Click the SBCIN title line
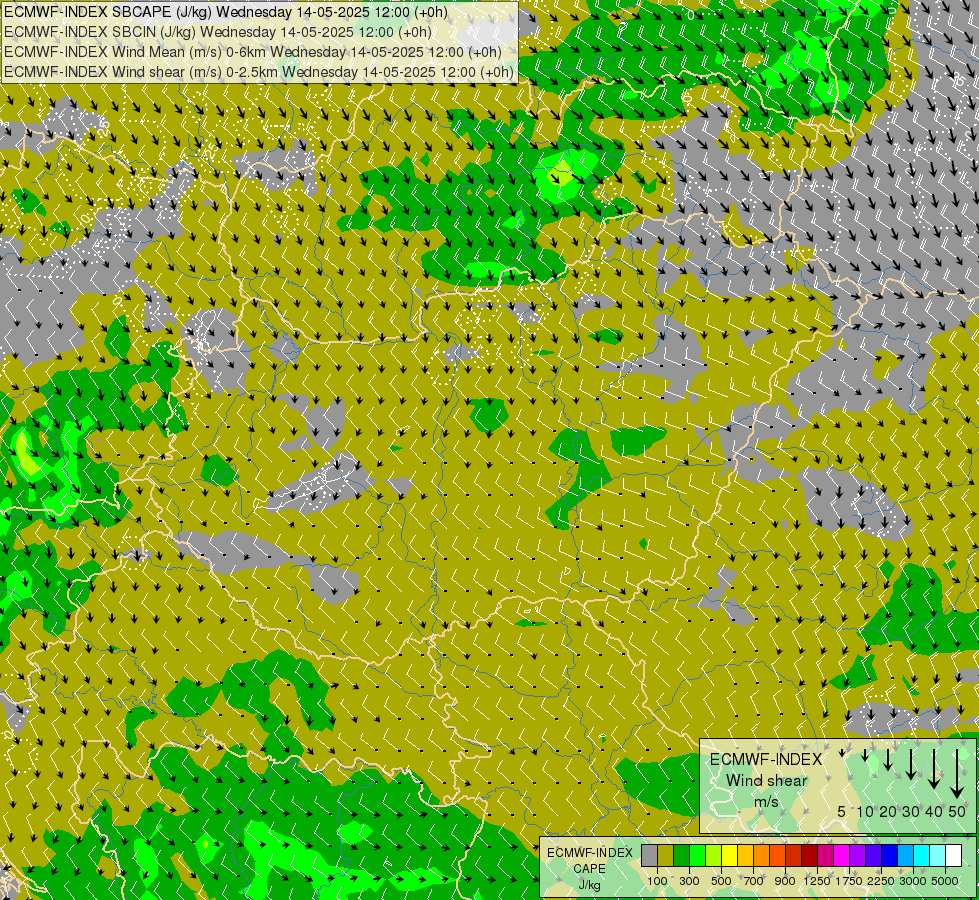The height and width of the screenshot is (900, 979). tap(218, 32)
